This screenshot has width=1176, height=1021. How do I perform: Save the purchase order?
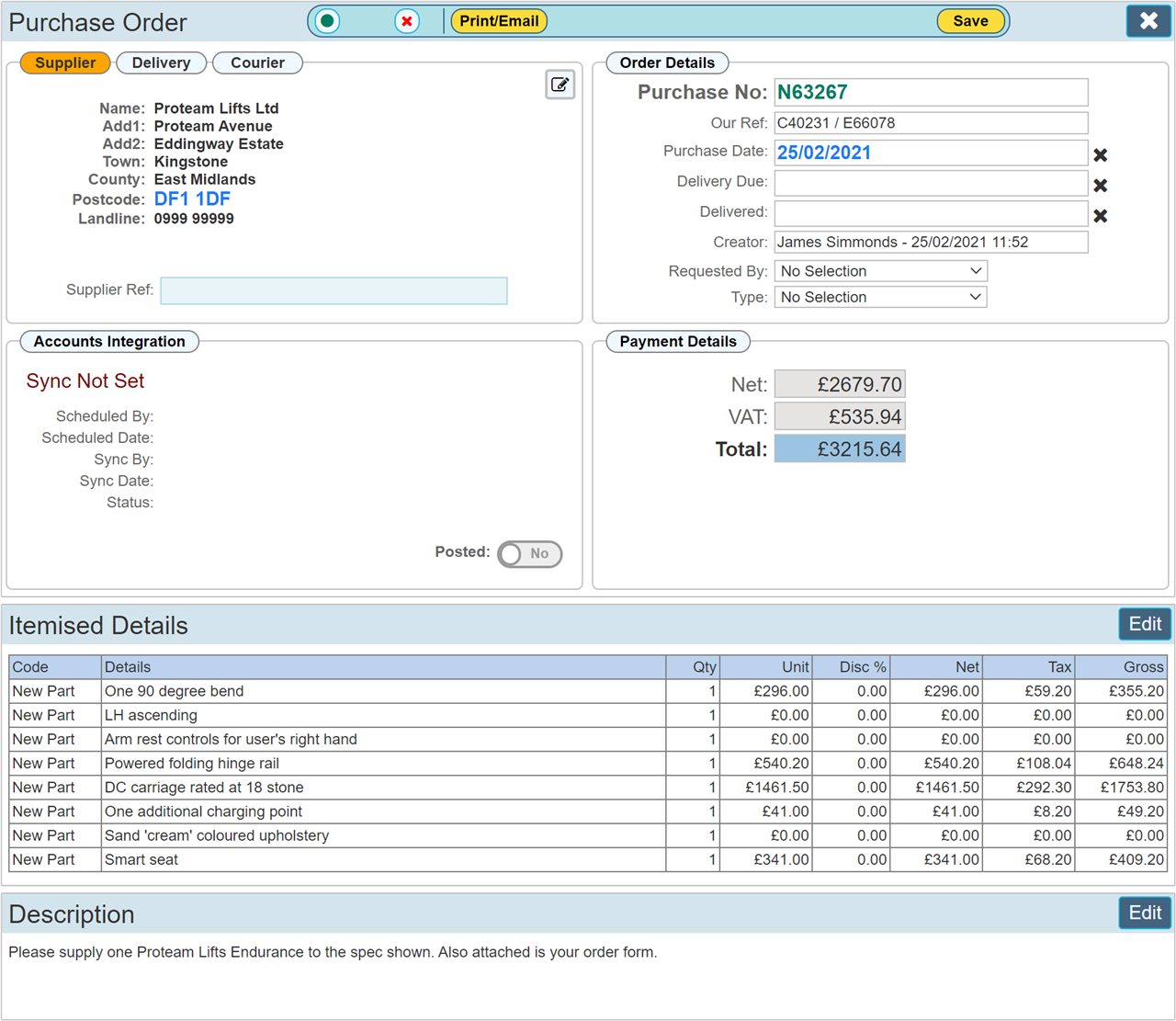click(x=970, y=21)
